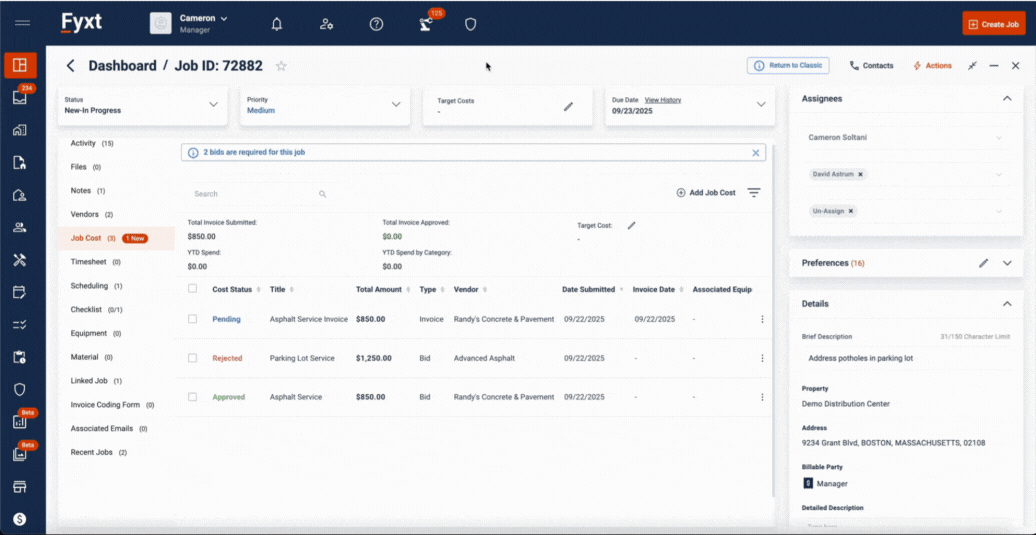Screen dimensions: 1036x535
Task: Click the star icon to favorite job
Action: pos(281,66)
